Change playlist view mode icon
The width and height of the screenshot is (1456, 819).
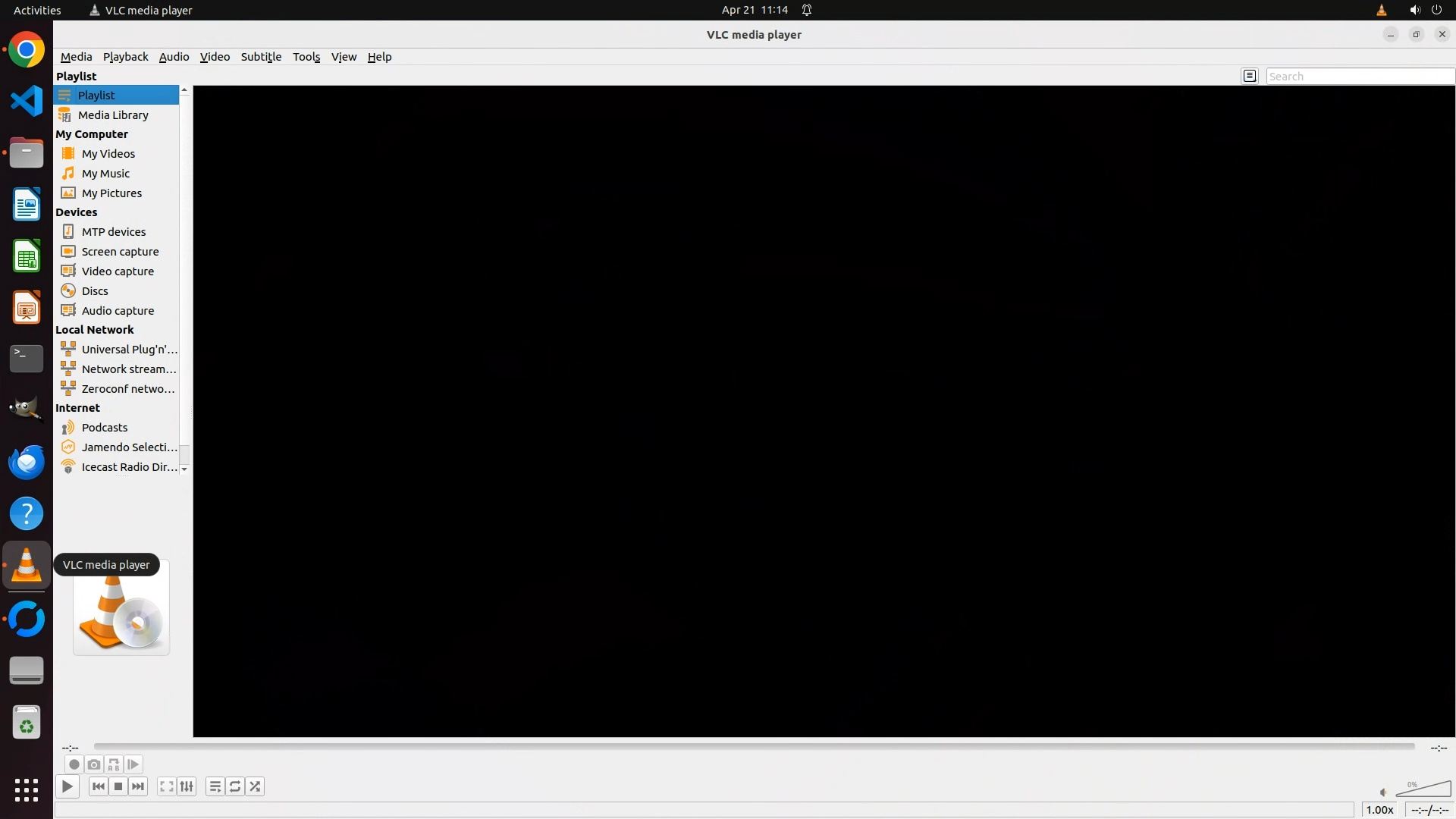1250,76
